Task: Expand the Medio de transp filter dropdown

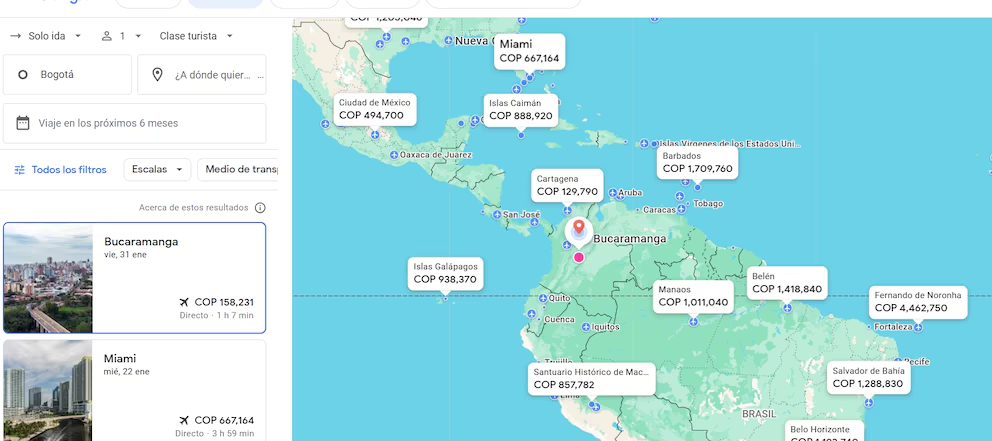Action: (x=238, y=170)
